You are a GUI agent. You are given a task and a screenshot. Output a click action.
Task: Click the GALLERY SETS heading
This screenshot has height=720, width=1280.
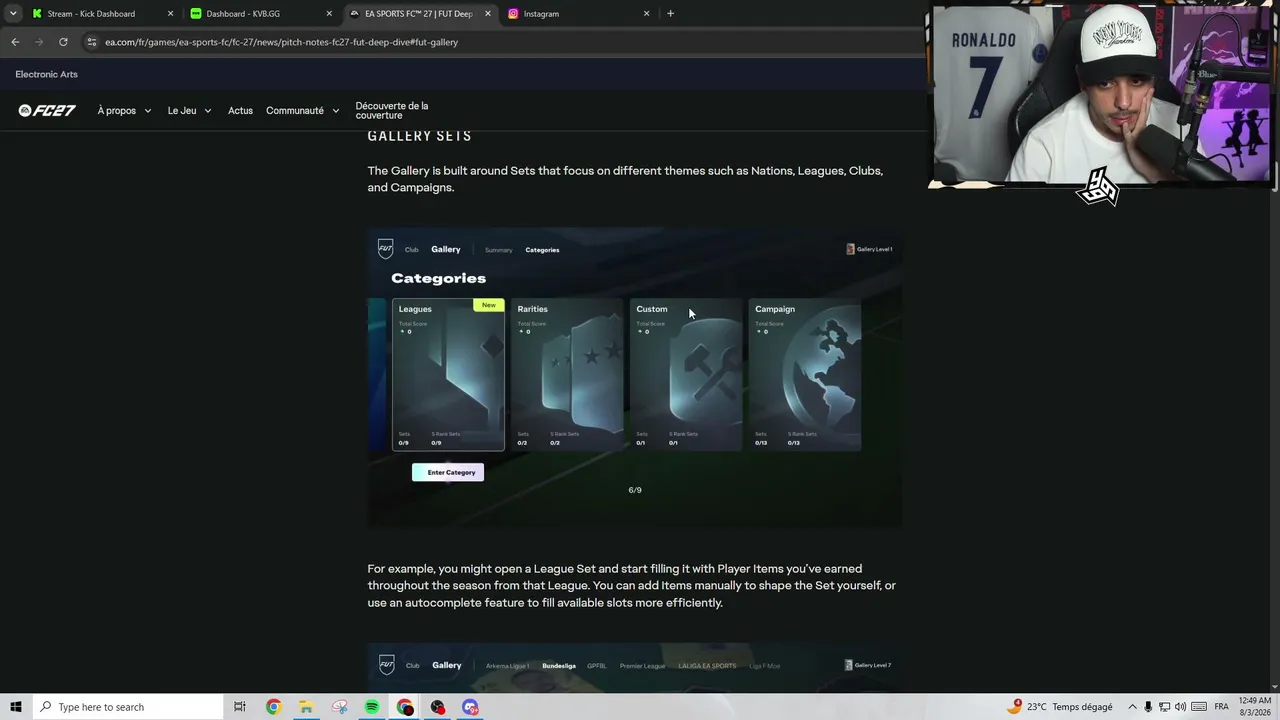[419, 136]
